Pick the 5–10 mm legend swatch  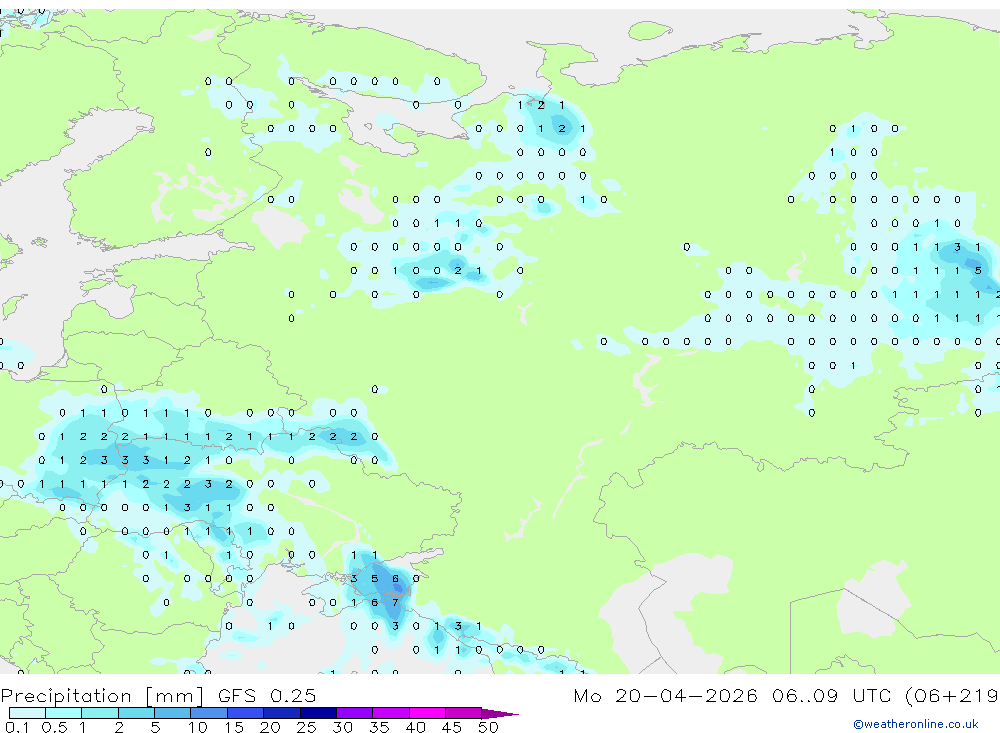pos(173,713)
